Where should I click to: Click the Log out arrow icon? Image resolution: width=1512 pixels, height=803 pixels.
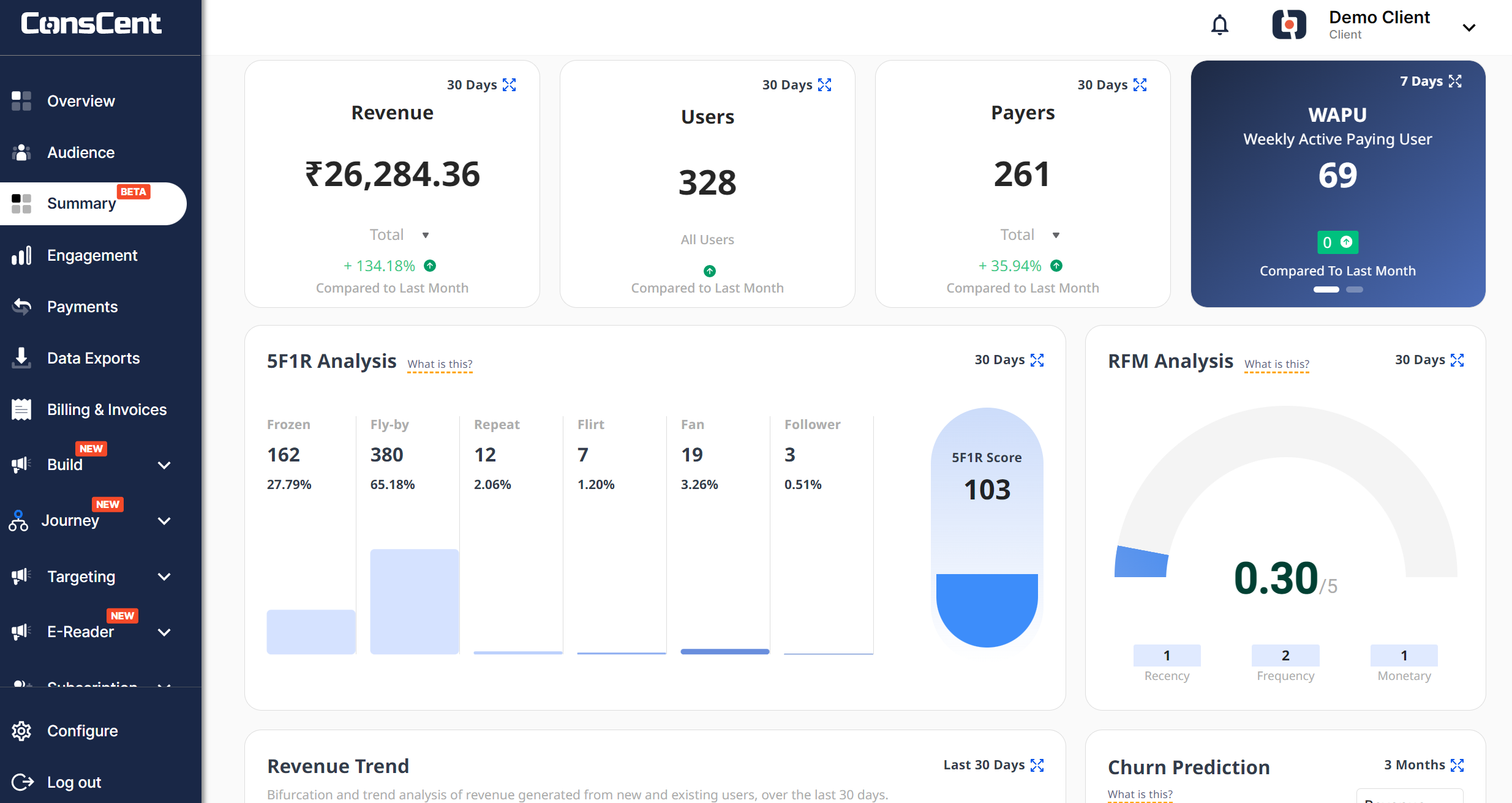tap(23, 782)
